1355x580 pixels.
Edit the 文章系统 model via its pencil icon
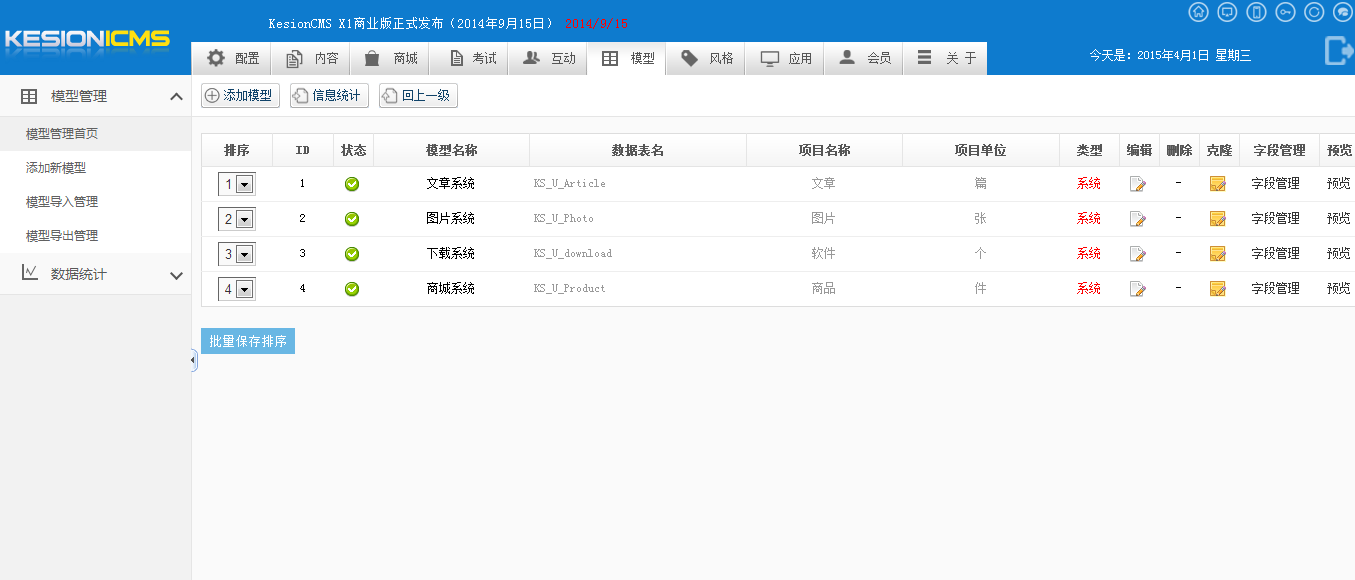[1137, 183]
